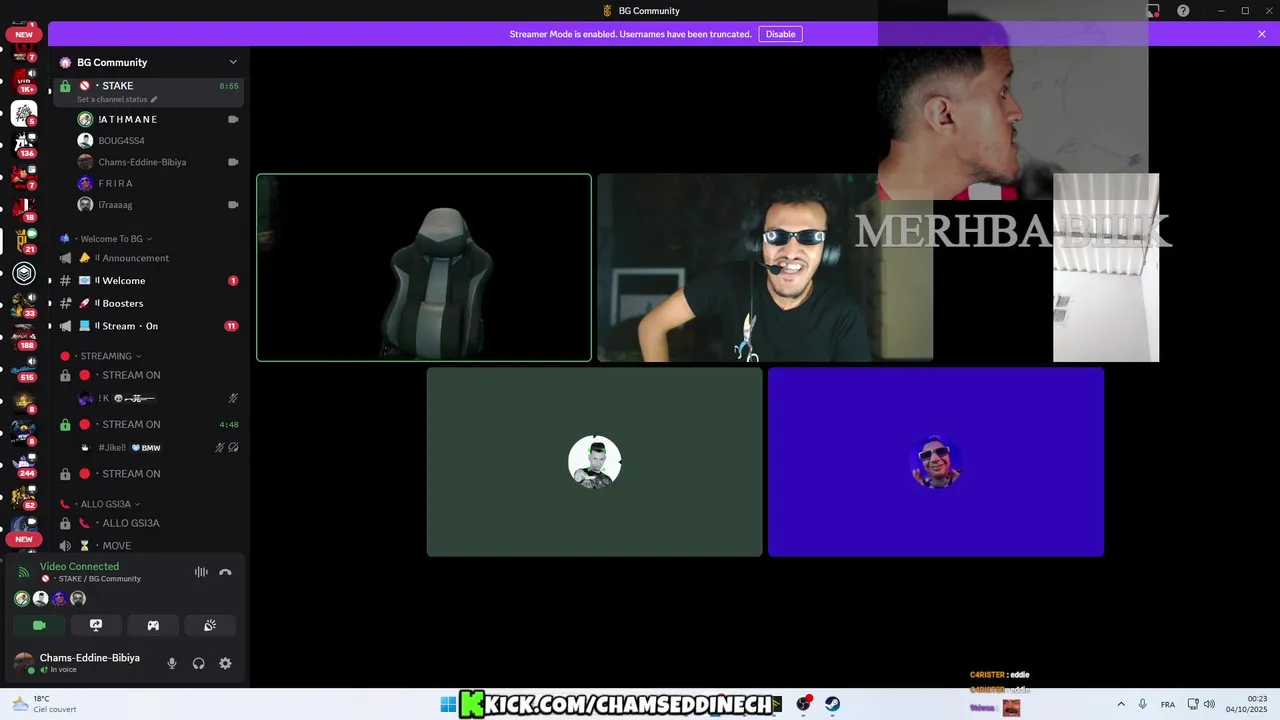The image size is (1280, 720).
Task: Disable Streamer Mode via banner button
Action: (780, 34)
